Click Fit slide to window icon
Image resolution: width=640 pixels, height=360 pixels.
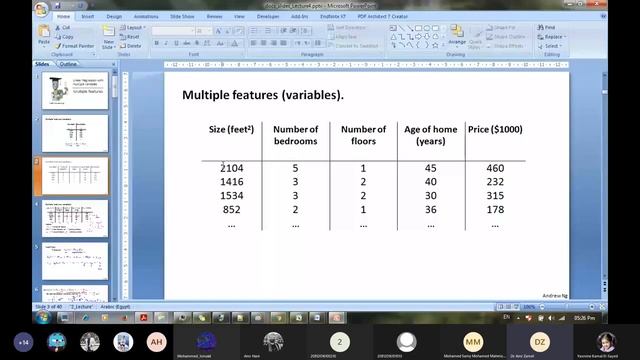coord(602,307)
